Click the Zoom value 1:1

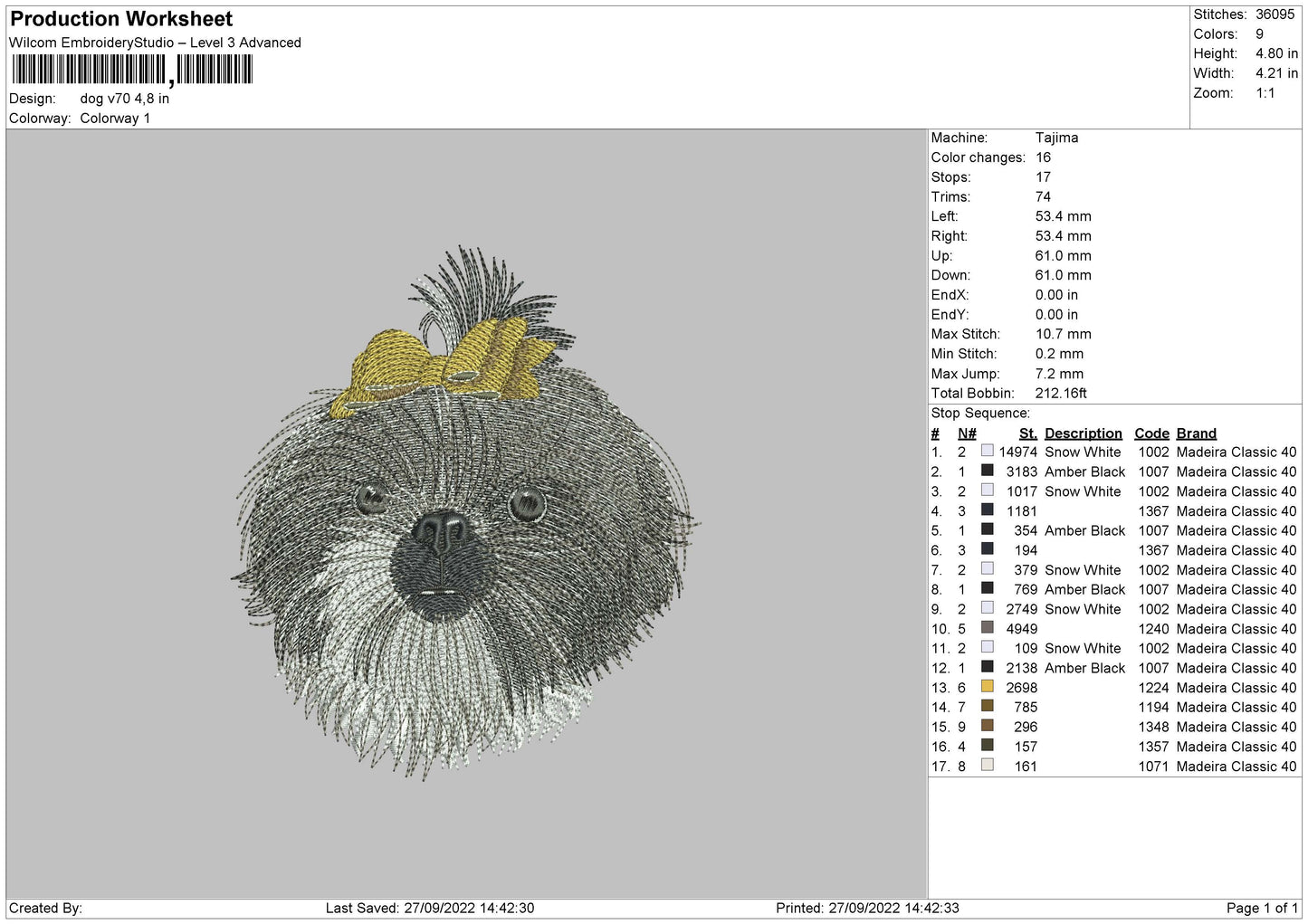point(1265,93)
